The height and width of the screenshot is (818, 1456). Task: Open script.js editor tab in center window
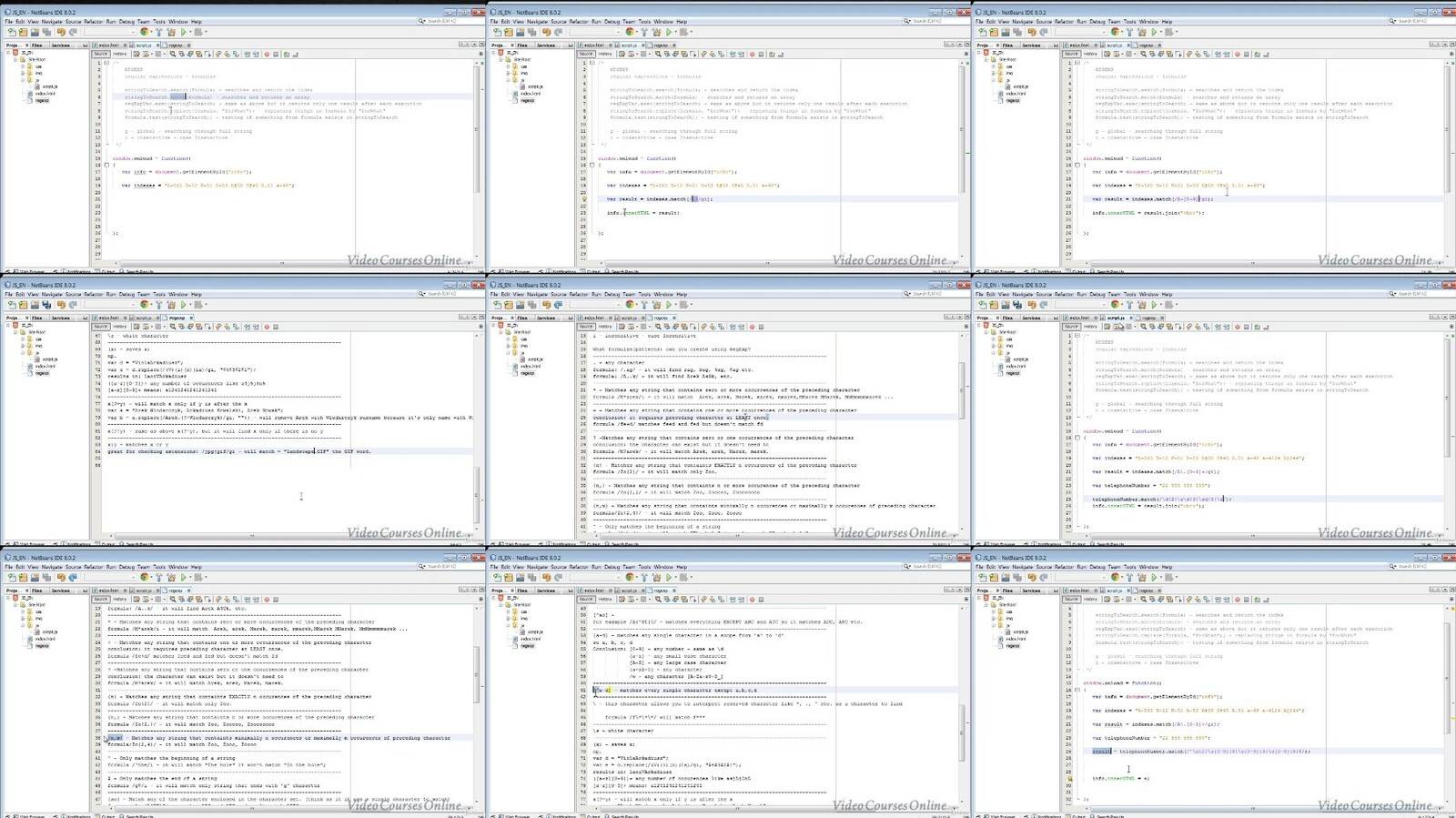tap(628, 318)
